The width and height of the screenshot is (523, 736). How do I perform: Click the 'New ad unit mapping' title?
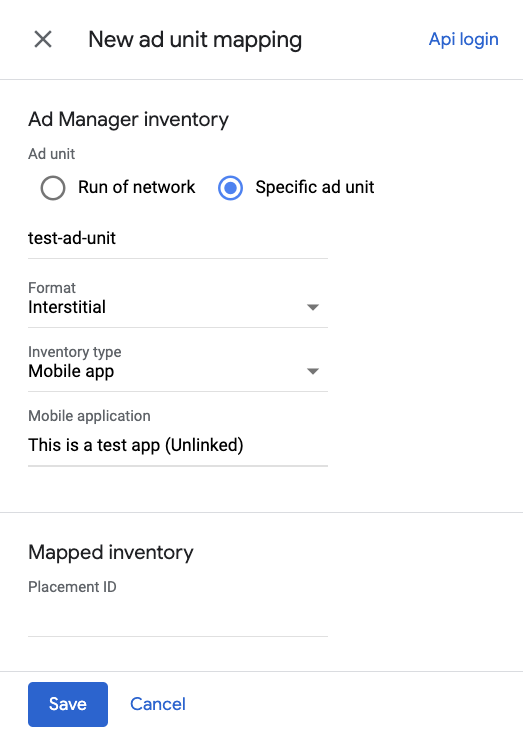click(x=195, y=39)
